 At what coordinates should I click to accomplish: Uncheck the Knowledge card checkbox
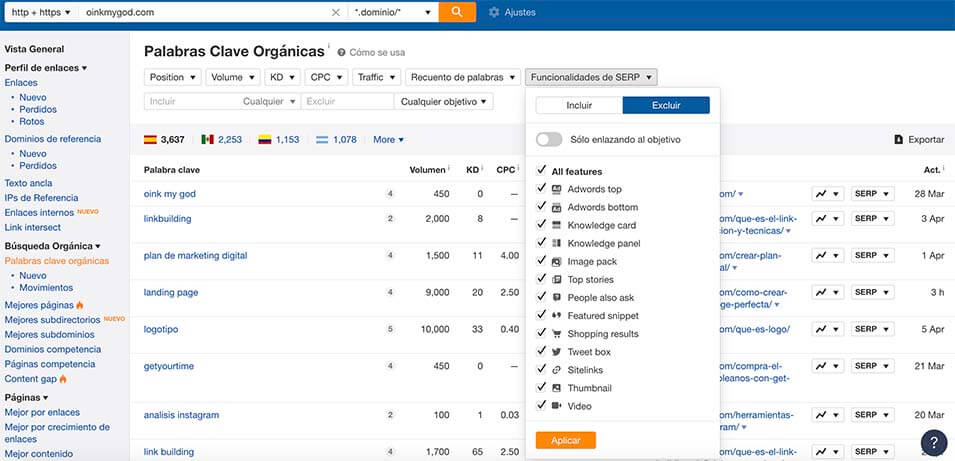[x=541, y=225]
